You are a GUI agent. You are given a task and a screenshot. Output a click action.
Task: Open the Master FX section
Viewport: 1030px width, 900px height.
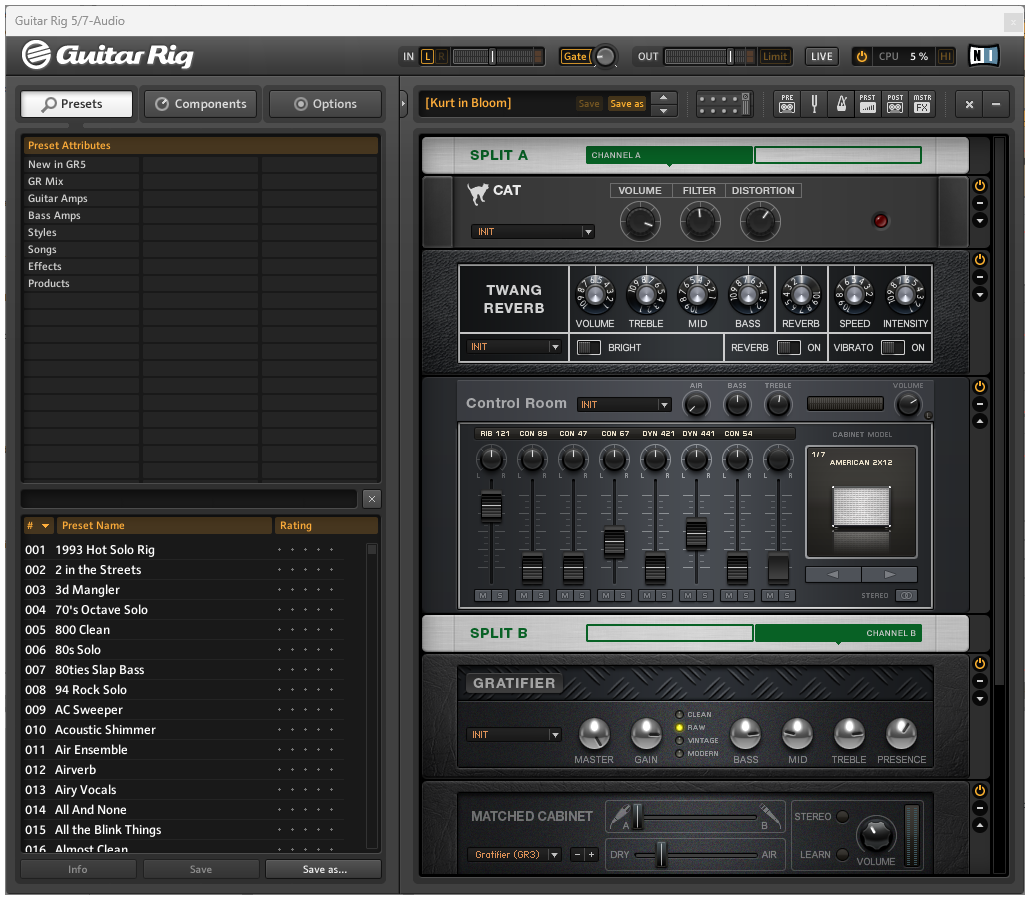[922, 103]
